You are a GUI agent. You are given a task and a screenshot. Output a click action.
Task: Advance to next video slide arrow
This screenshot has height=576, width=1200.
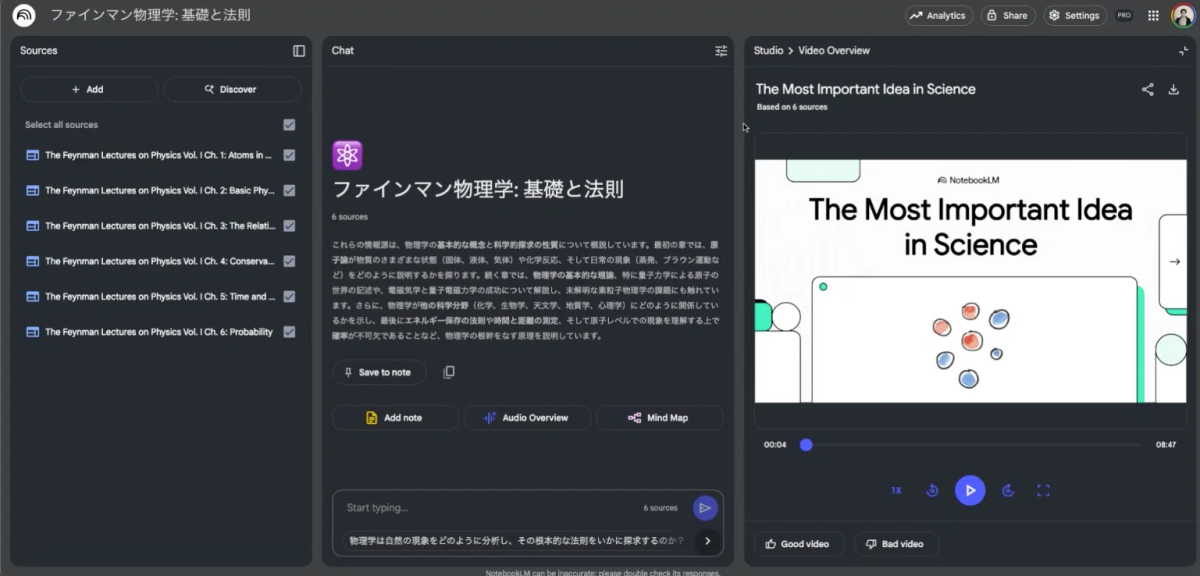click(1174, 262)
